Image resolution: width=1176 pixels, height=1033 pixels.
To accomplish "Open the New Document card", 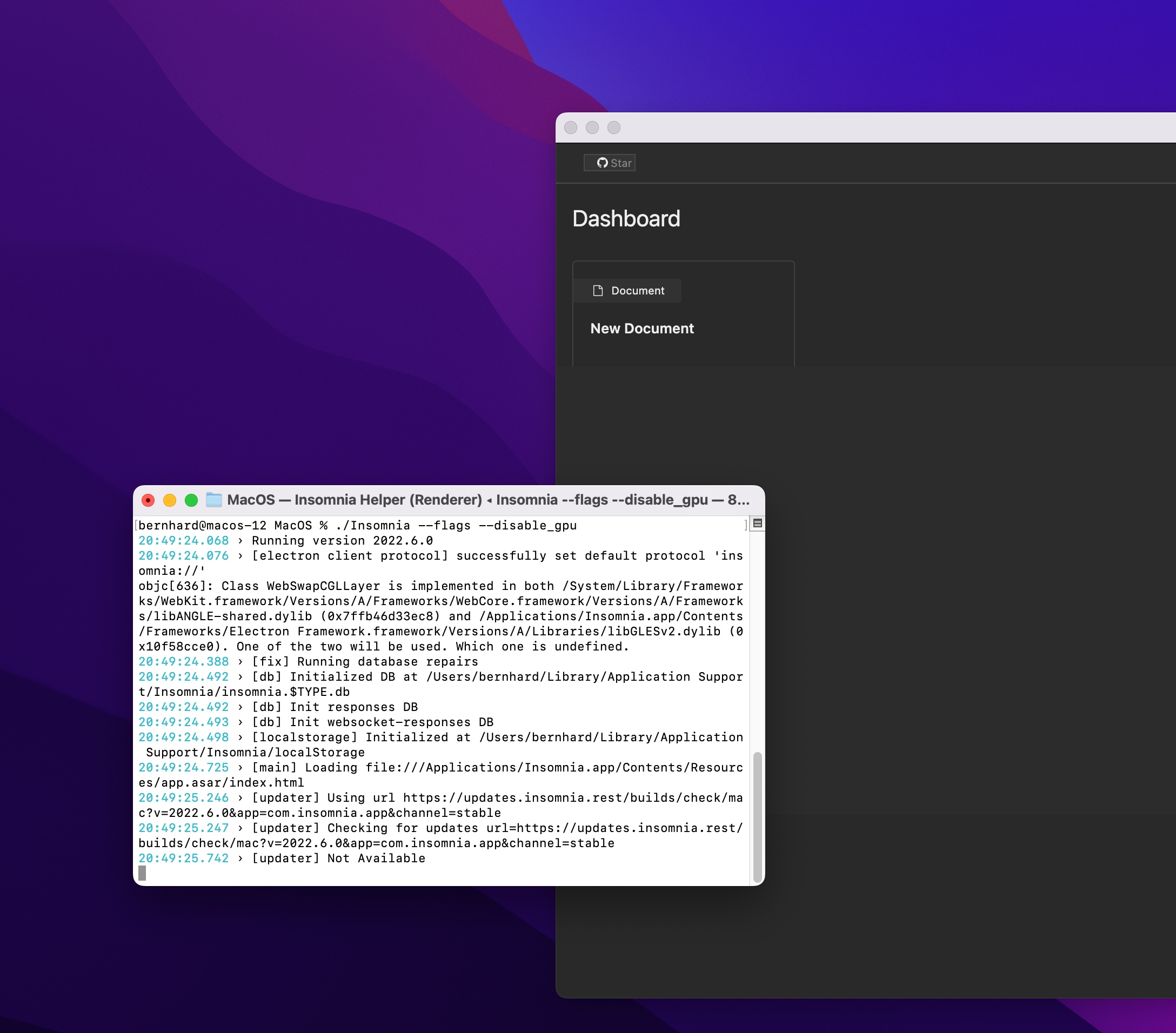I will pyautogui.click(x=642, y=328).
